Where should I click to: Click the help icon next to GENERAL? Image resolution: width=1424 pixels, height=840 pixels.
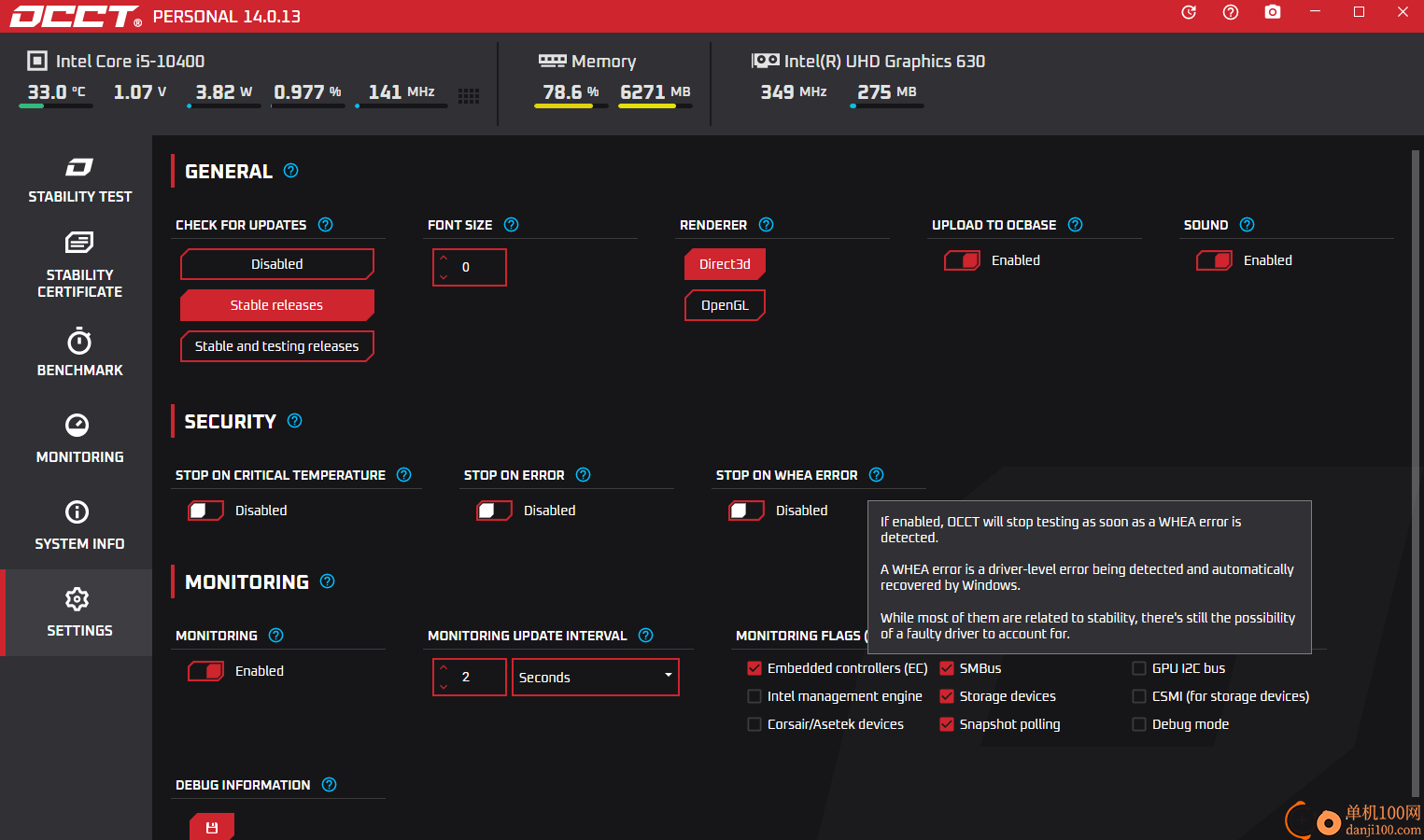pyautogui.click(x=290, y=170)
